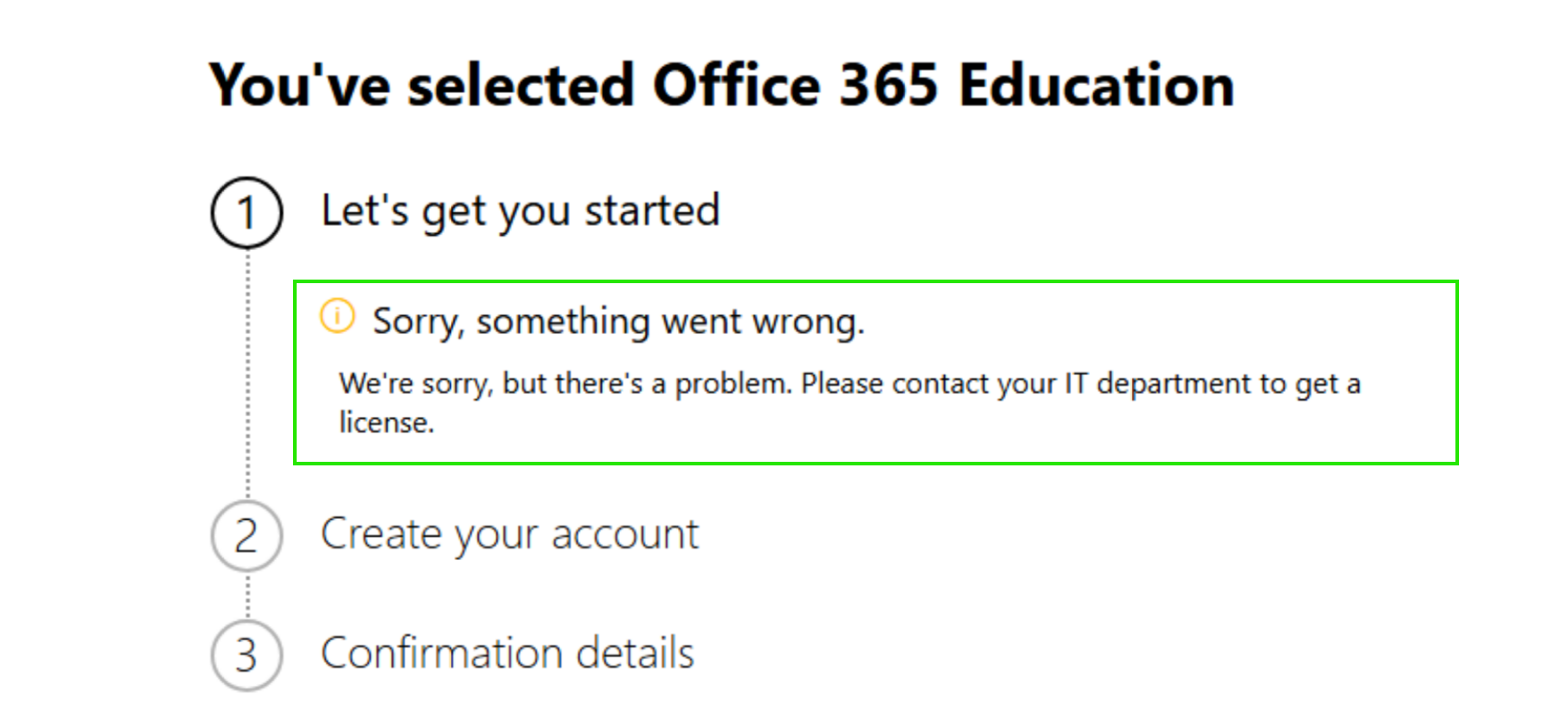Click the dotted line between steps 1 and 2
The image size is (1568, 728).
(x=247, y=375)
